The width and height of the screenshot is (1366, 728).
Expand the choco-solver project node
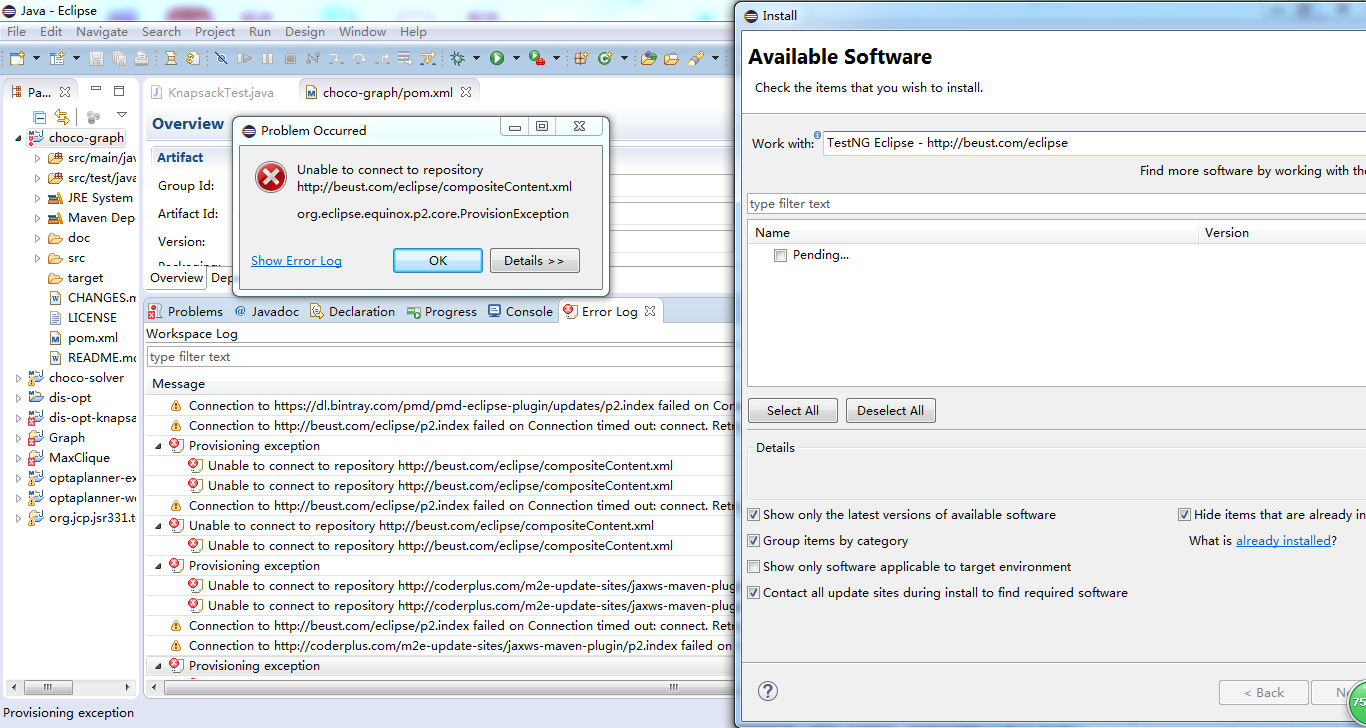pyautogui.click(x=18, y=378)
